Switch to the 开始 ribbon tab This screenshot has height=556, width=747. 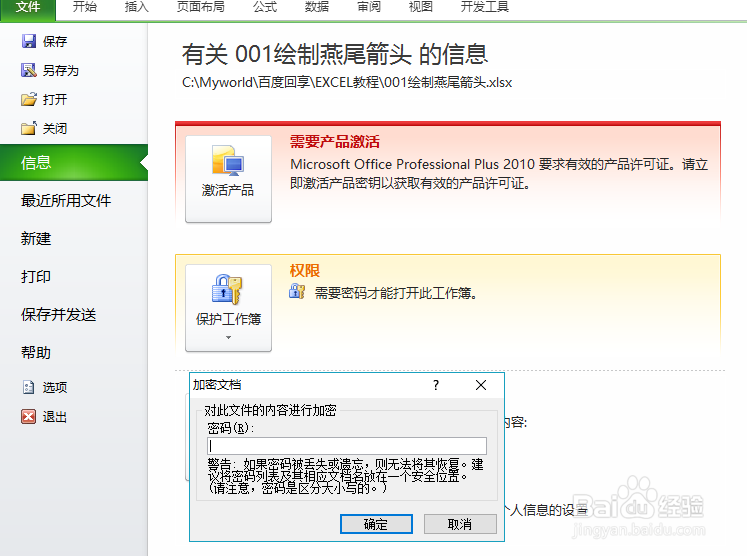coord(85,7)
